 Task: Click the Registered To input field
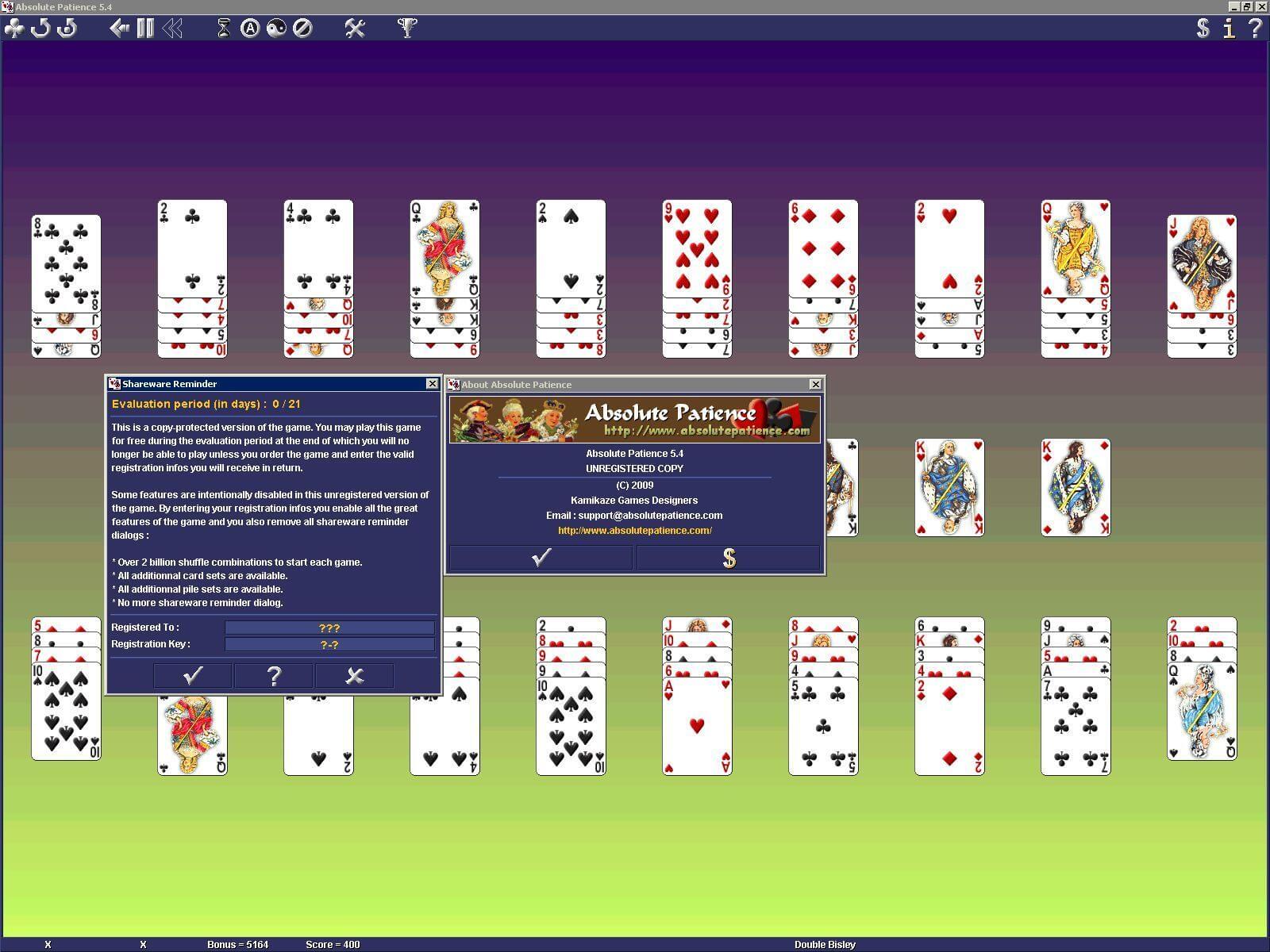click(329, 628)
